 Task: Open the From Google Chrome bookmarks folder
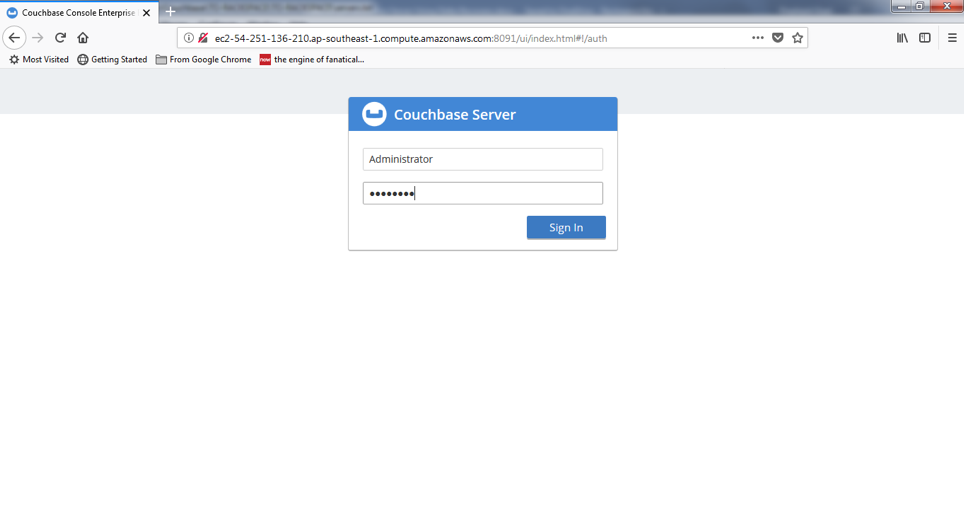click(203, 60)
